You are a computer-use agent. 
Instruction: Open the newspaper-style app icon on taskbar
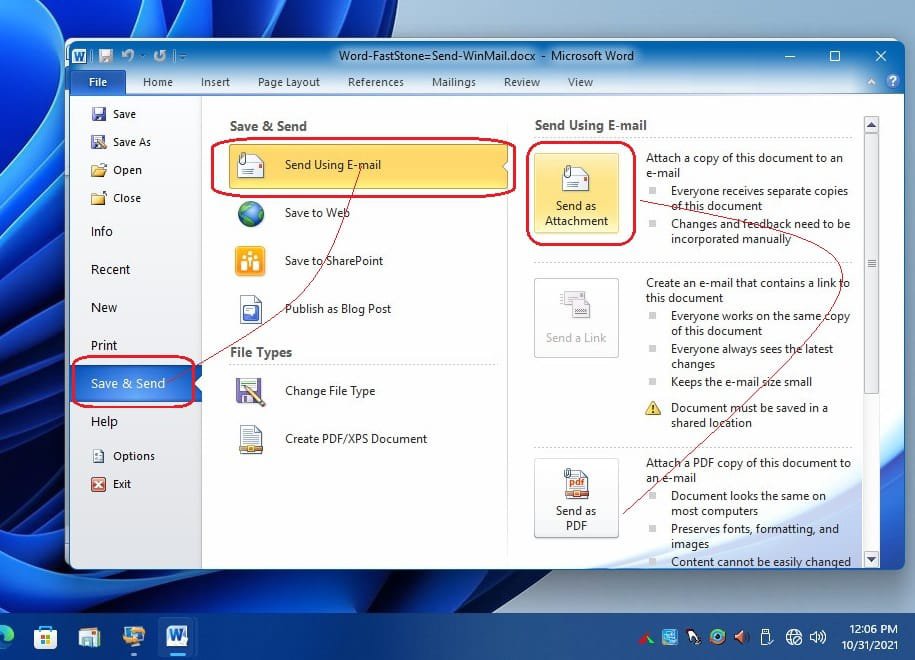pos(89,637)
